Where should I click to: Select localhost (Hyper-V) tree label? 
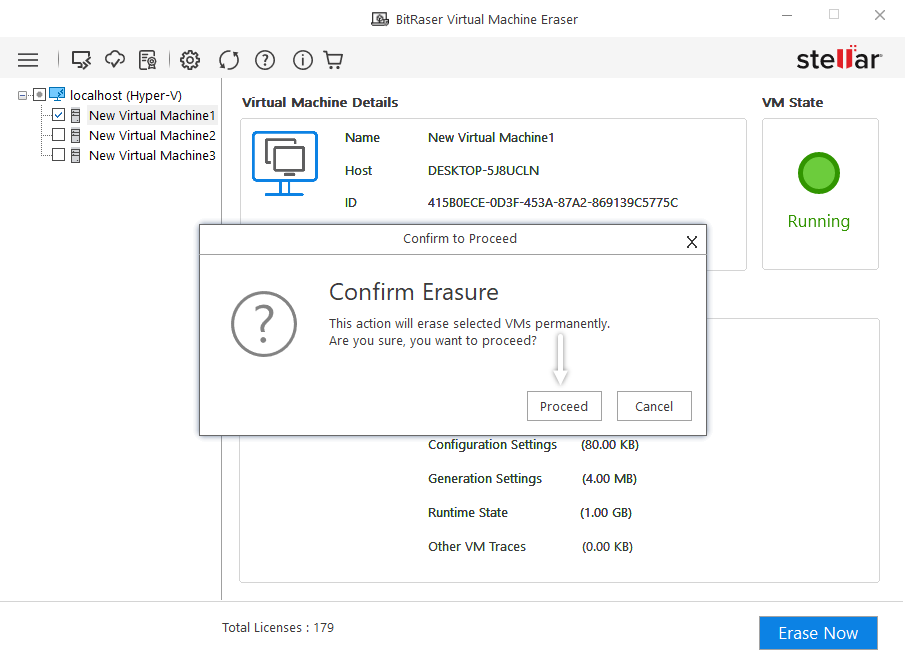pyautogui.click(x=126, y=95)
